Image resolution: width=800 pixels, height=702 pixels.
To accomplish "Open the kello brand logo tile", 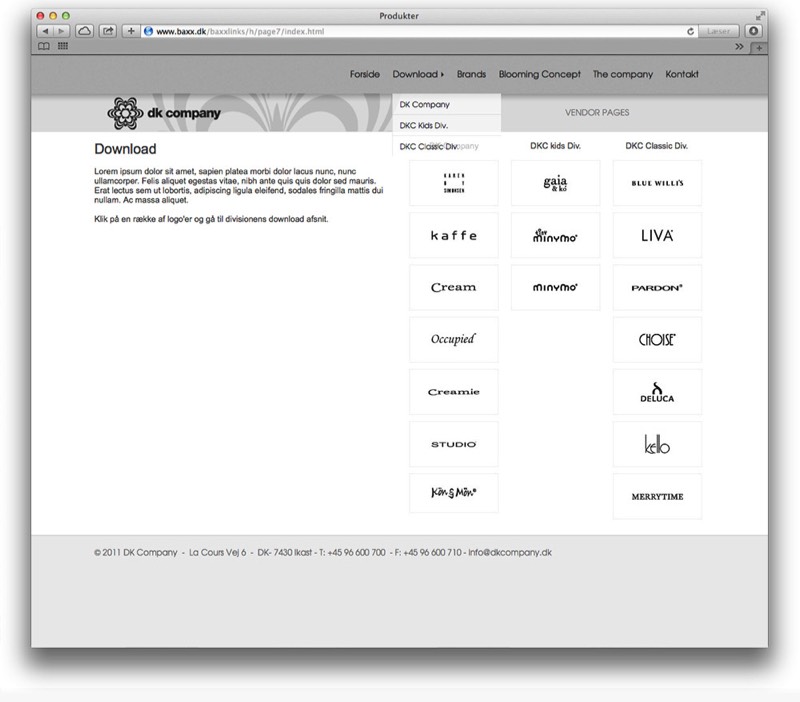I will tap(657, 444).
